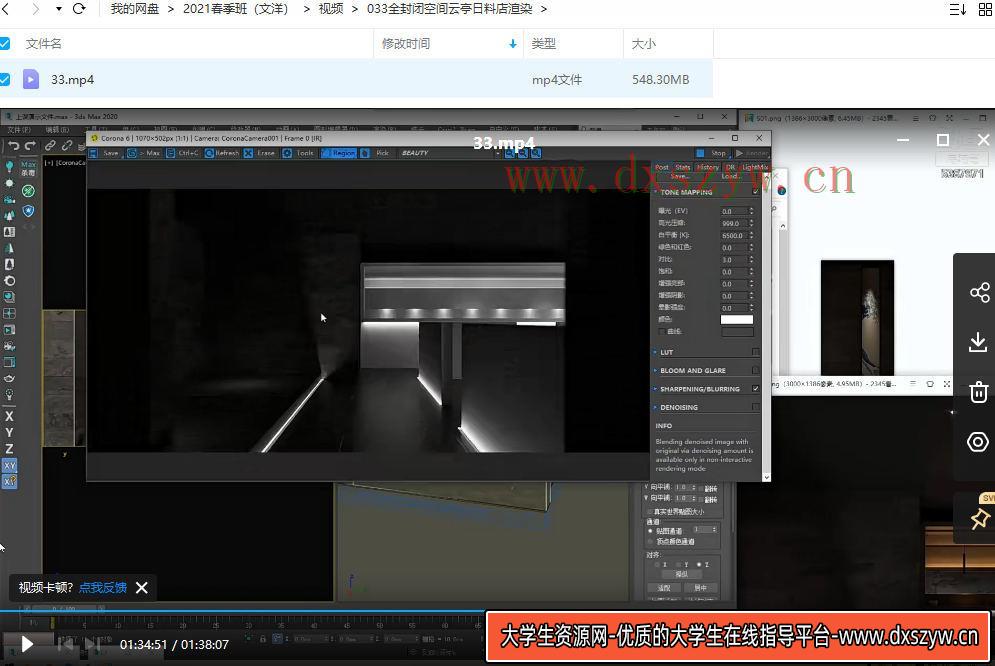
Task: Uncheck the 33.mp4 file checkbox
Action: 4,79
